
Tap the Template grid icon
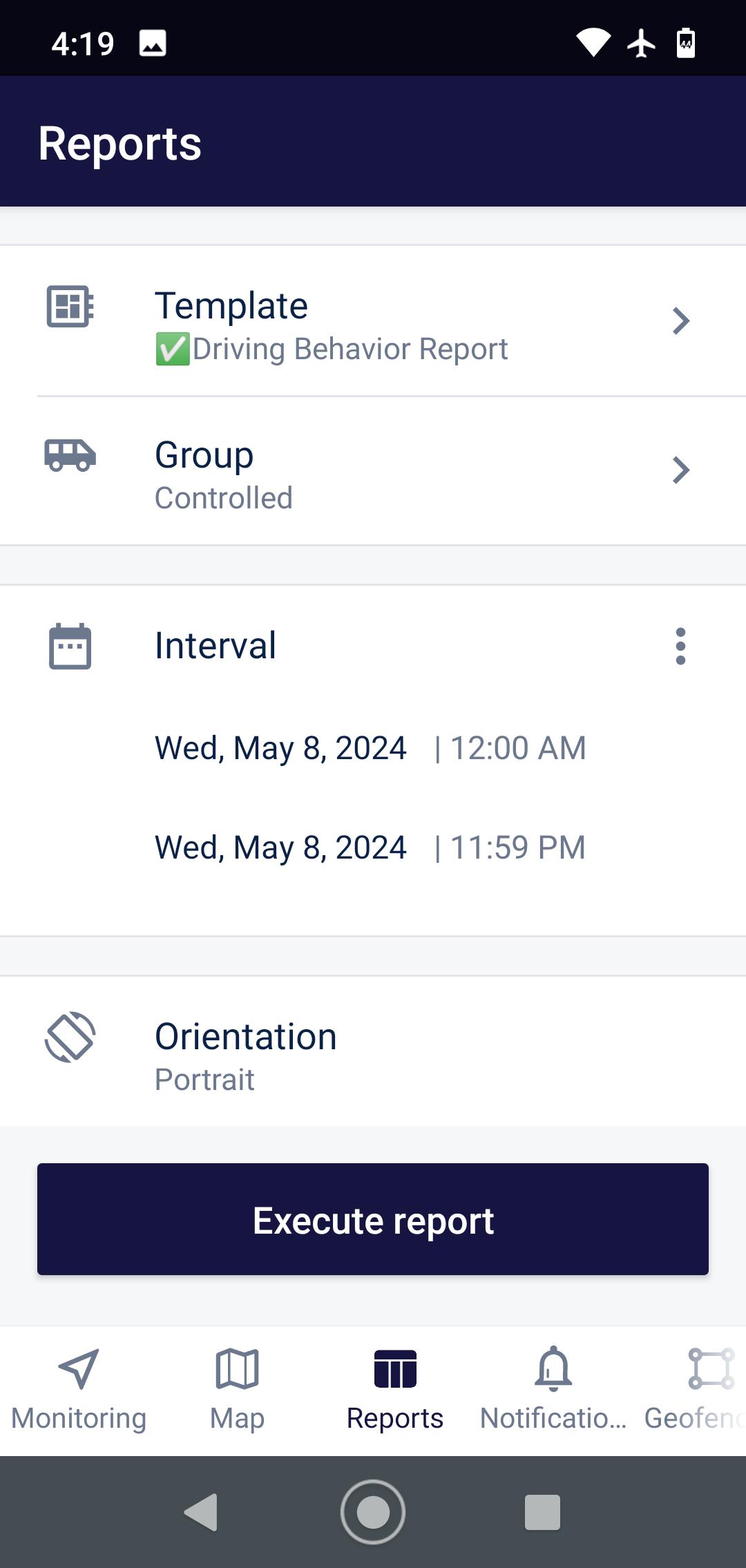pos(70,306)
